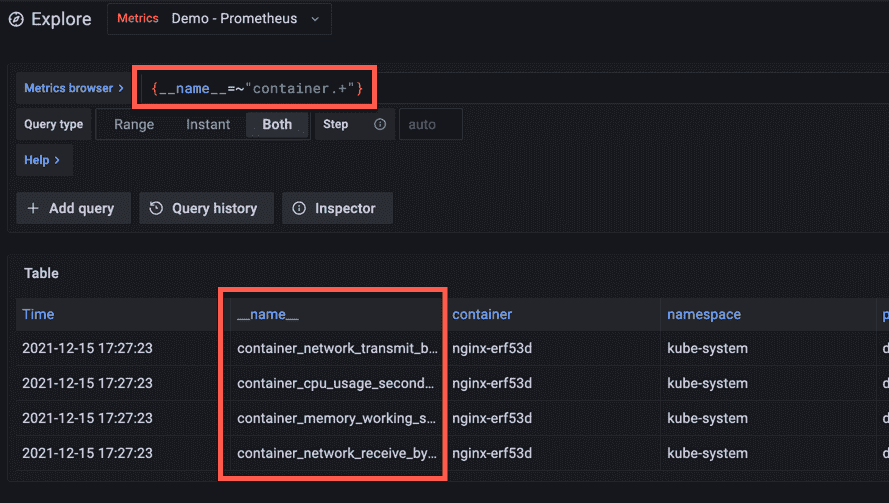Sort by the namespace column header

(x=704, y=314)
